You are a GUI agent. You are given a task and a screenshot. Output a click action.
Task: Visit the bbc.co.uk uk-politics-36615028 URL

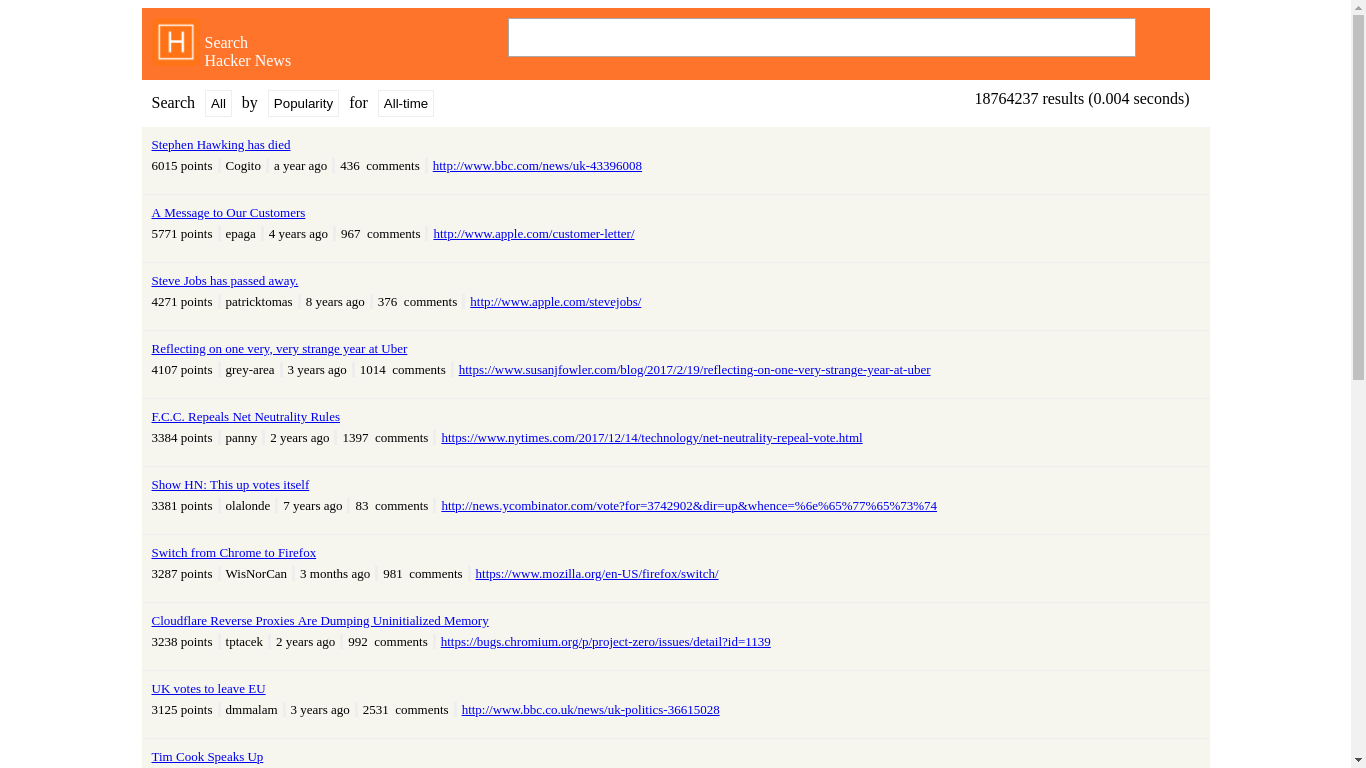[591, 710]
